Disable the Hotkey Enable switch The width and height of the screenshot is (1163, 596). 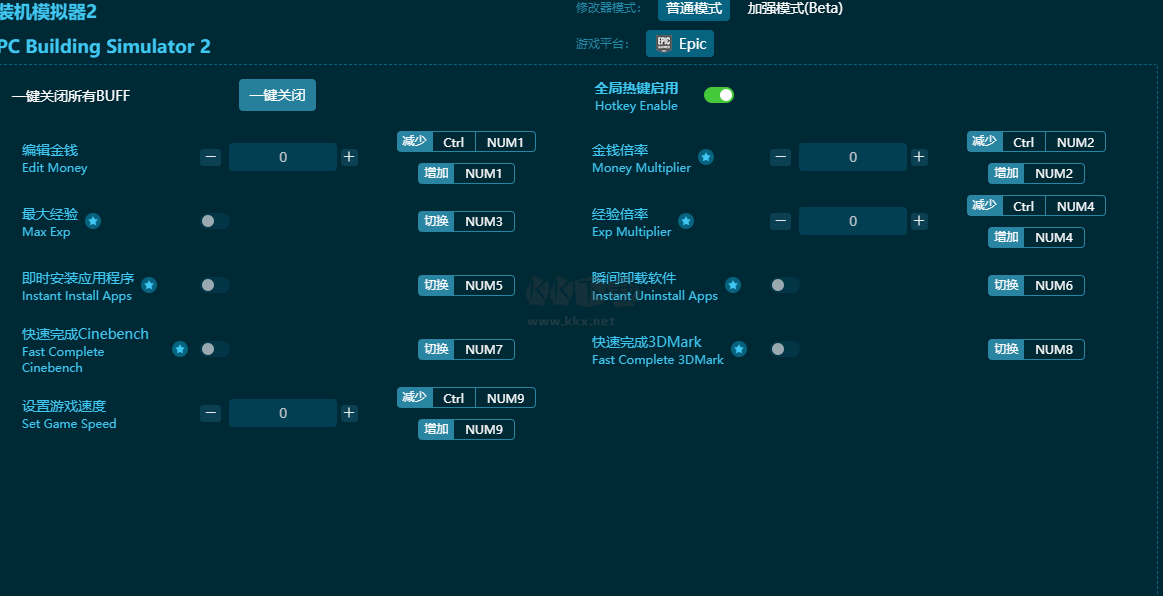click(x=719, y=95)
